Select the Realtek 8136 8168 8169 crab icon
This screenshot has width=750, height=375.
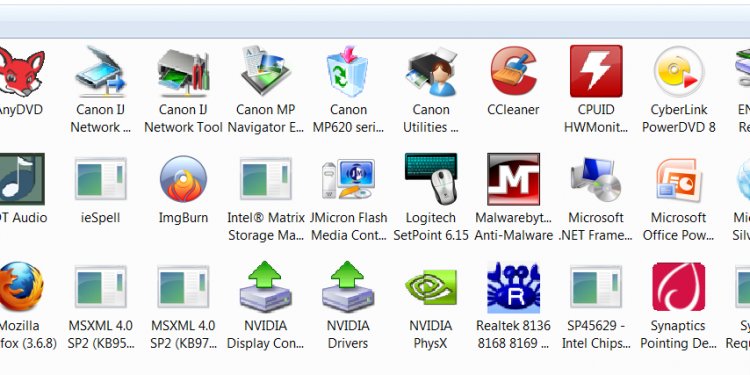[x=514, y=287]
